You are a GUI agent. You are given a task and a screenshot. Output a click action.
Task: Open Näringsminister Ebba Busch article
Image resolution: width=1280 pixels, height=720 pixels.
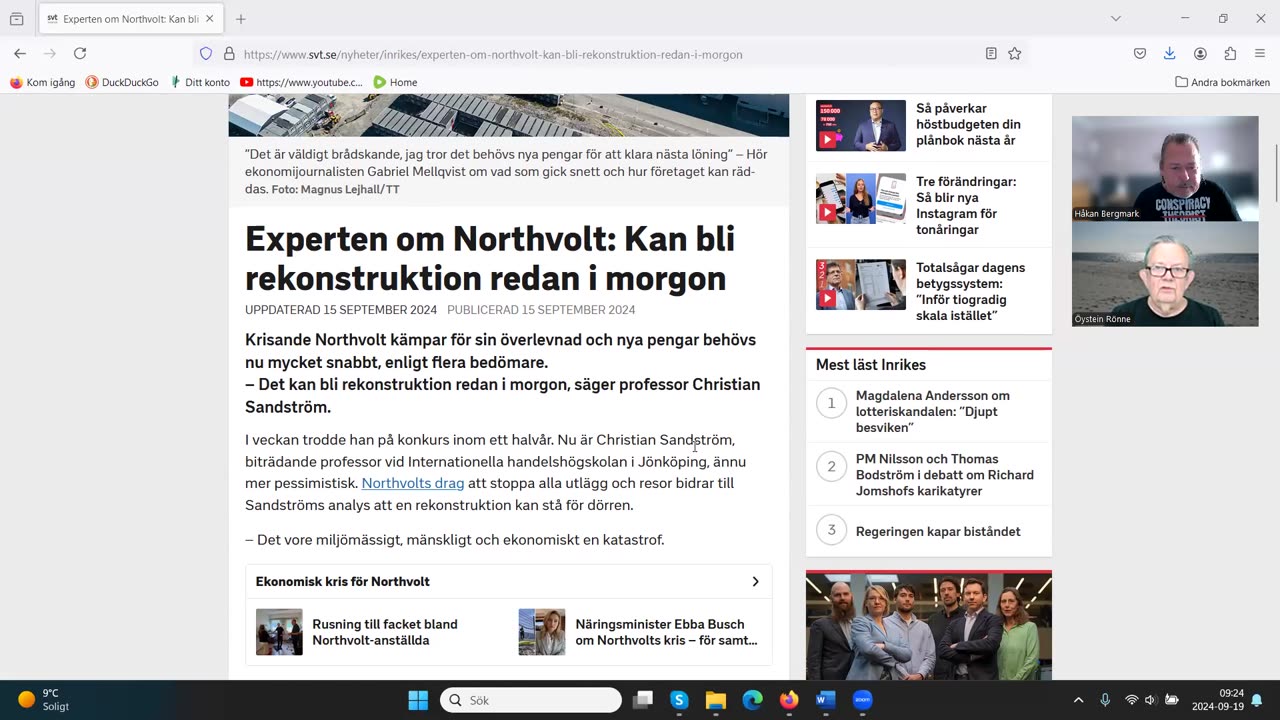(x=666, y=632)
